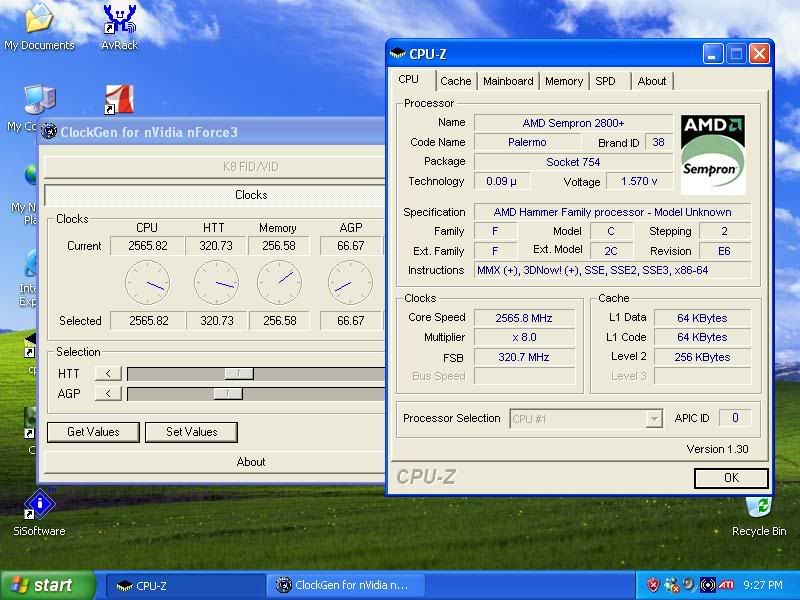The width and height of the screenshot is (800, 600).
Task: Adjust the HTT slider handle
Action: pyautogui.click(x=237, y=374)
